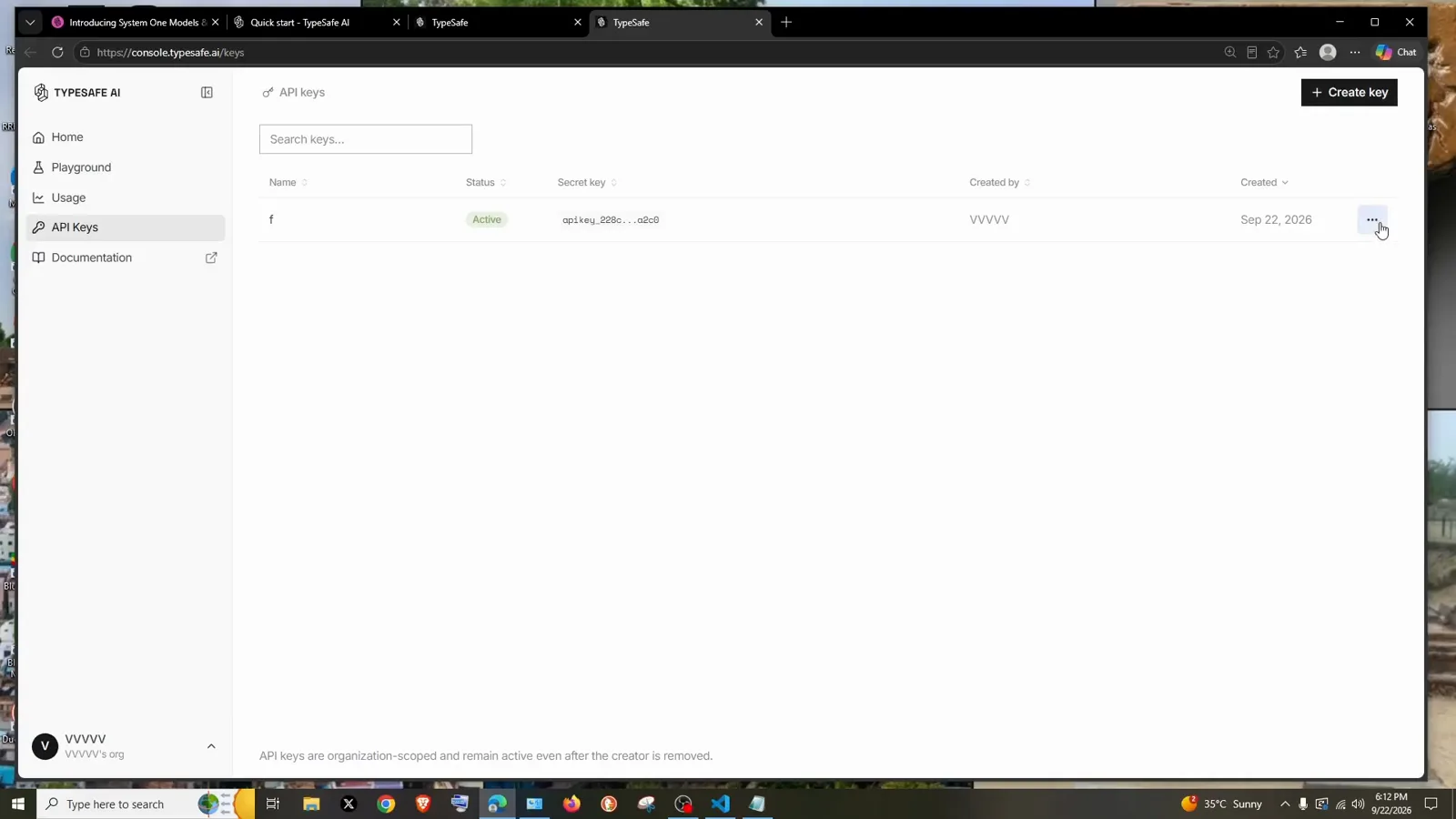
Task: Sort by the Created by column
Action: (x=1000, y=182)
